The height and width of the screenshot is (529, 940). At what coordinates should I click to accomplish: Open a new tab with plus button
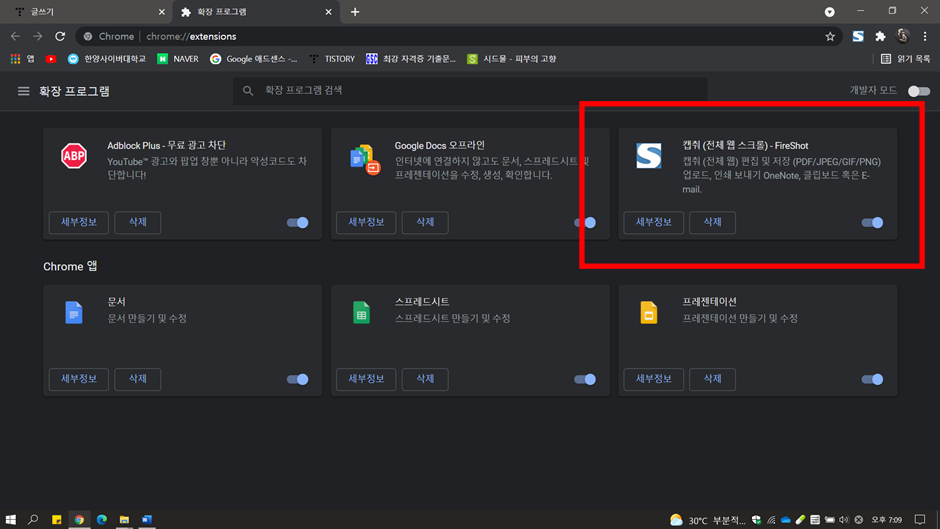pos(355,12)
